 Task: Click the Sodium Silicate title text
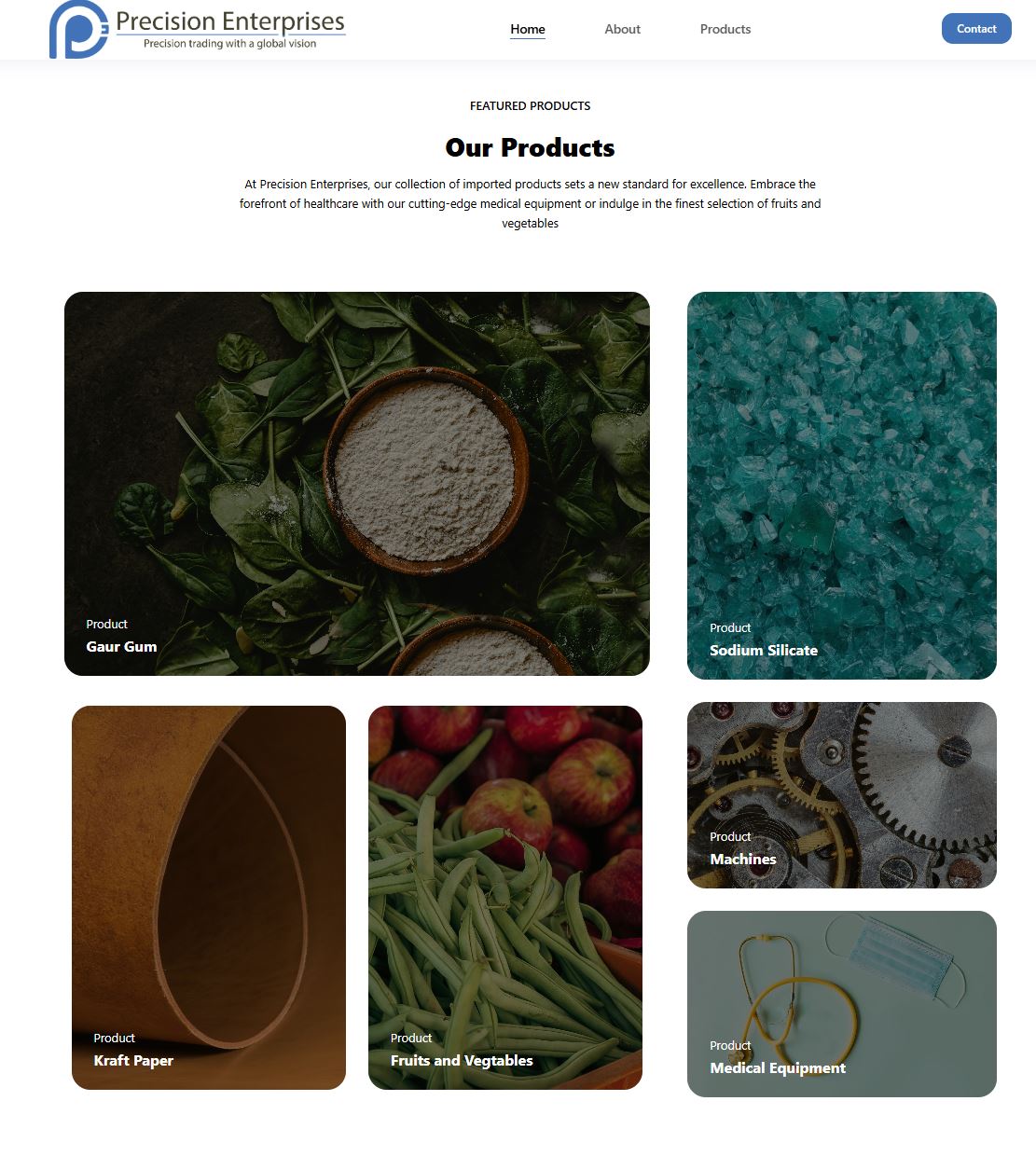(764, 651)
